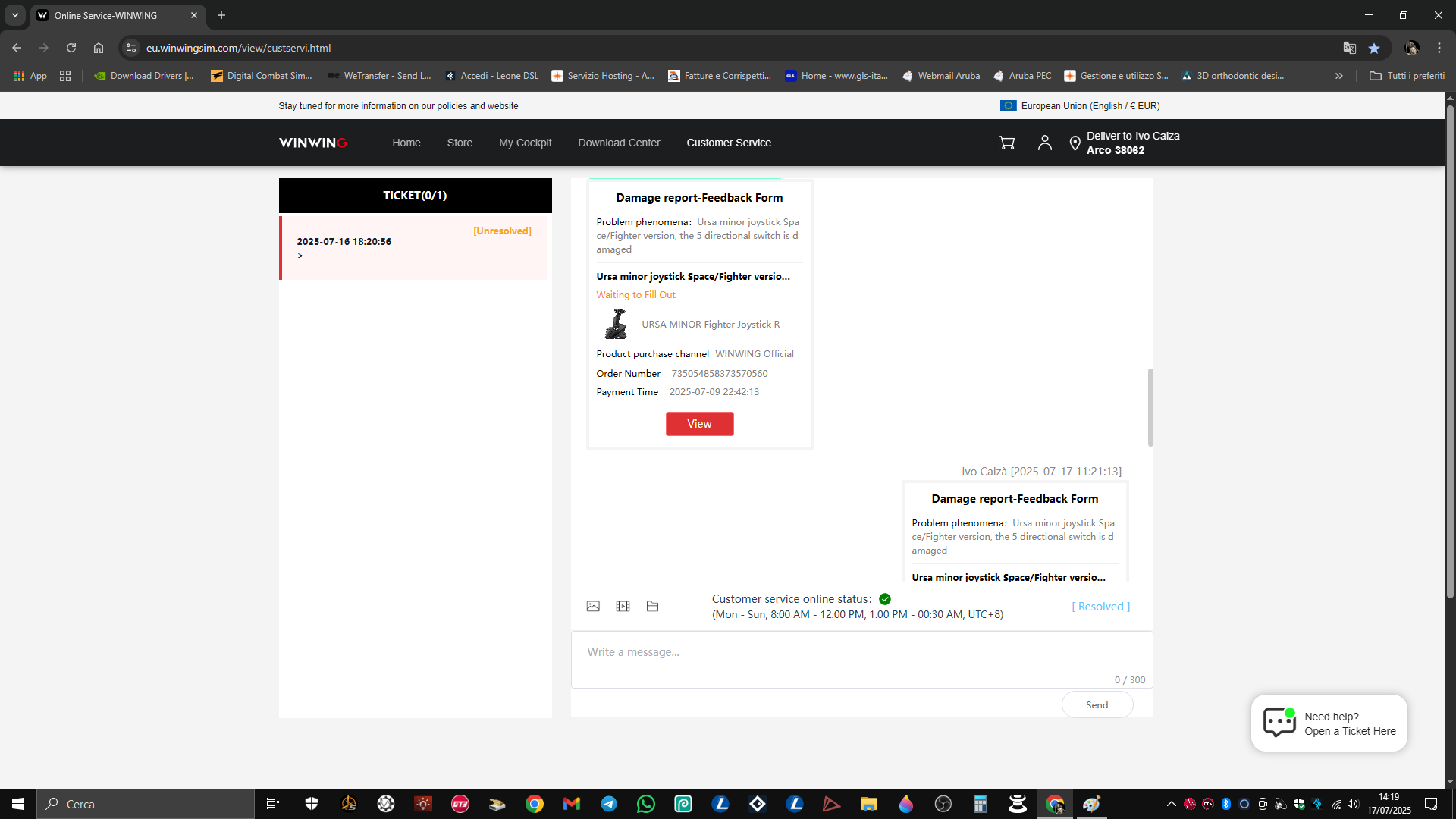
Task: Open the shopping cart icon
Action: [x=1007, y=143]
